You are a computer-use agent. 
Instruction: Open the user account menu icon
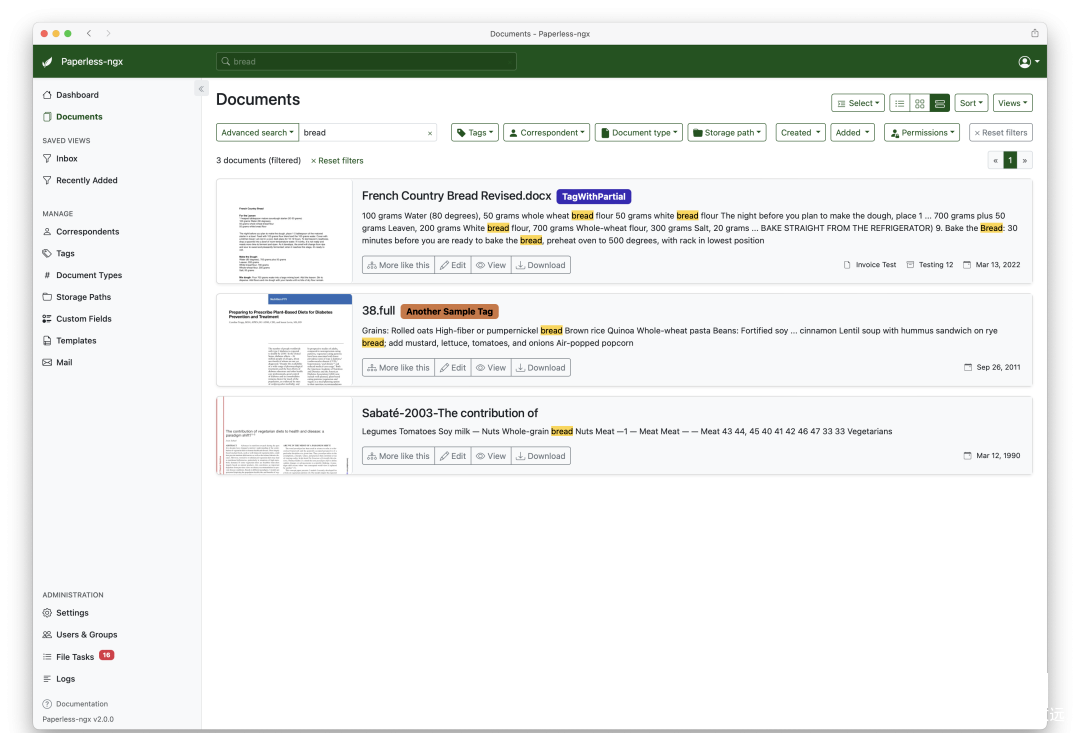pos(1028,62)
